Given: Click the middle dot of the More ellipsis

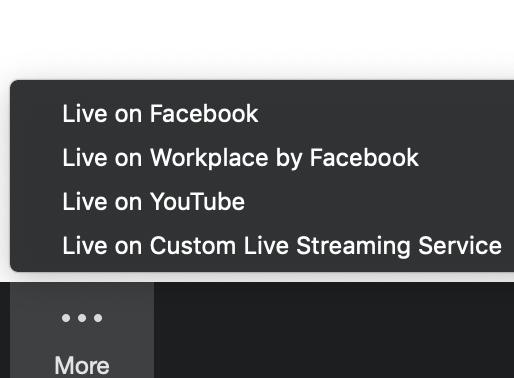Looking at the screenshot, I should (x=82, y=318).
